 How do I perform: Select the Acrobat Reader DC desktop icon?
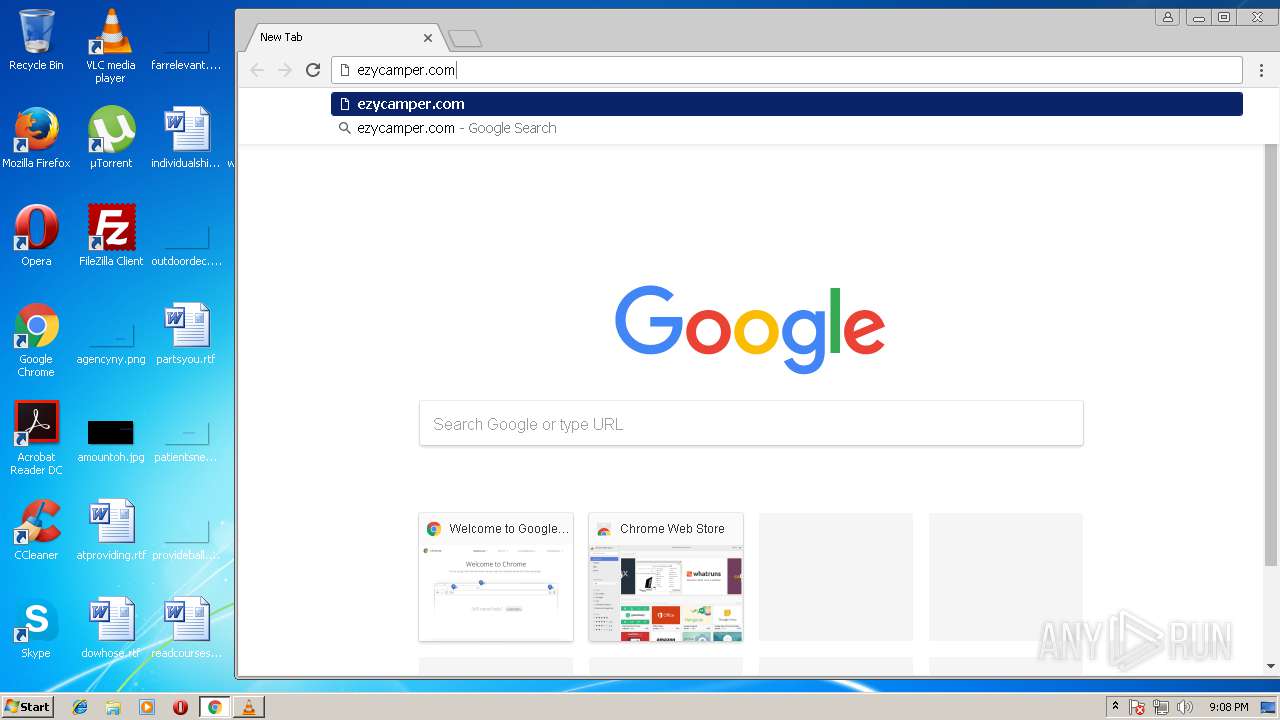tap(36, 439)
